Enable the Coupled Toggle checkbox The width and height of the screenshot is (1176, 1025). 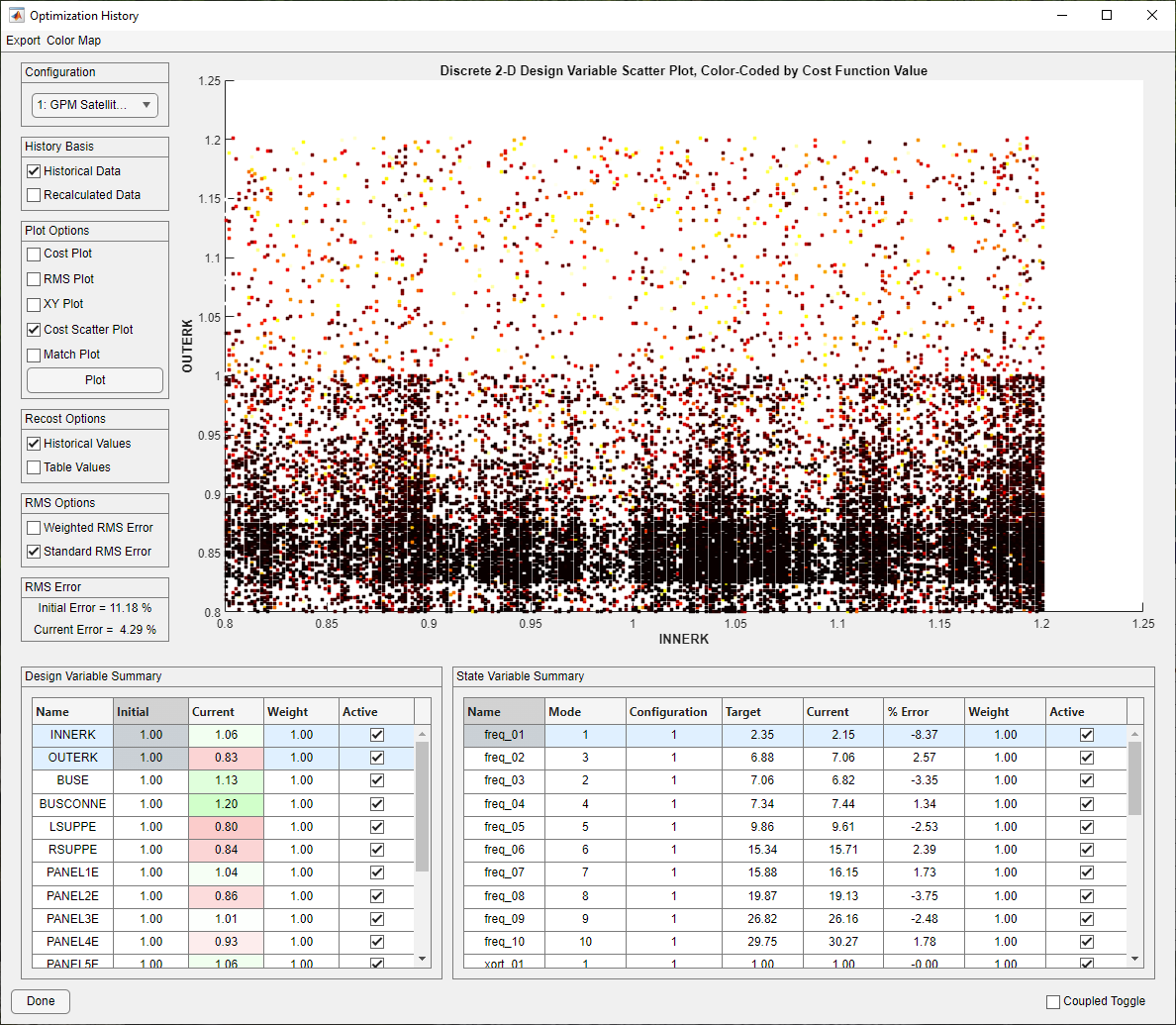(x=1053, y=1002)
